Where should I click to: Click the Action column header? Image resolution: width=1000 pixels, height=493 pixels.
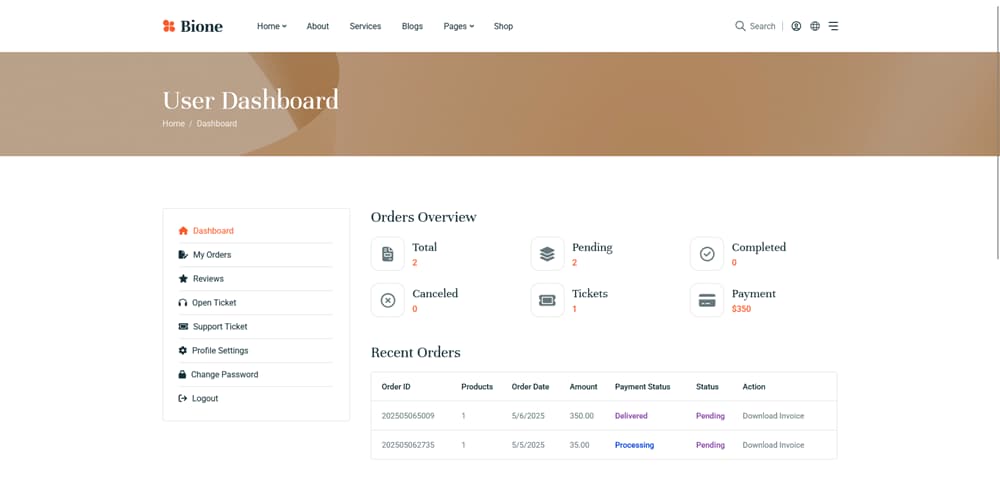[754, 386]
